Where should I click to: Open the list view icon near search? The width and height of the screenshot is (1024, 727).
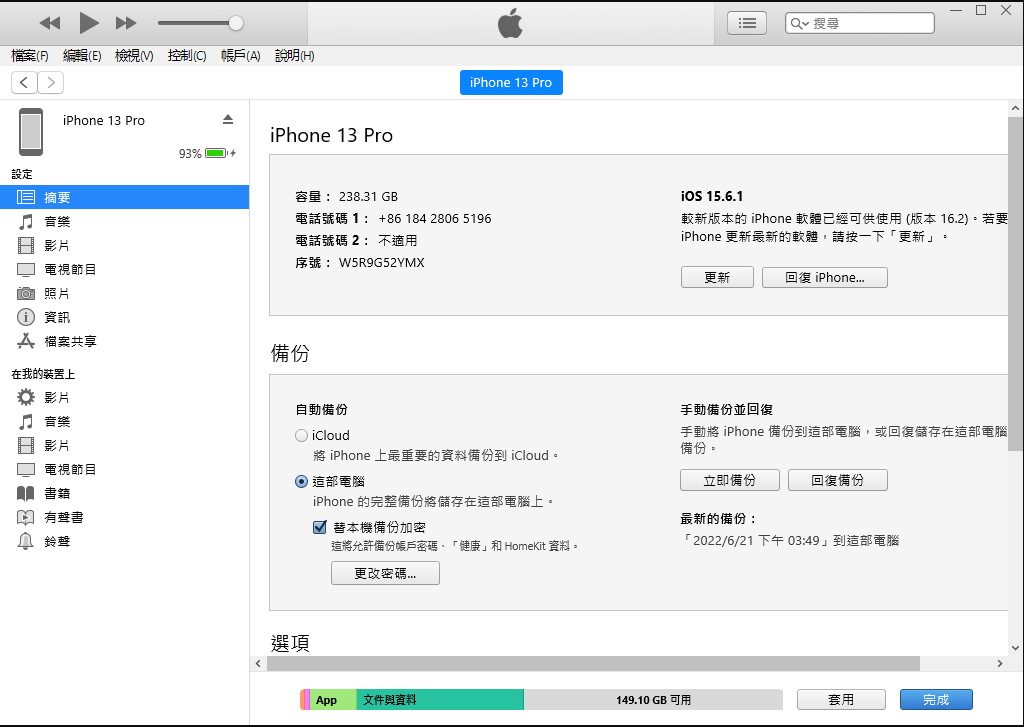(x=747, y=23)
